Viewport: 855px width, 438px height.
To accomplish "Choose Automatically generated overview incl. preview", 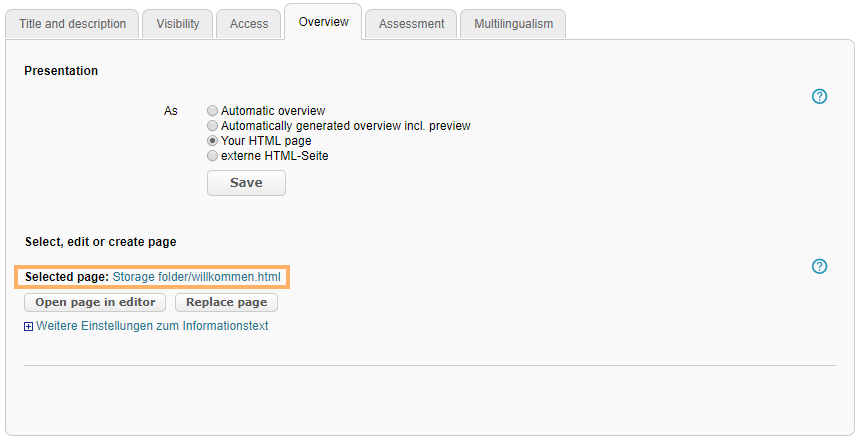I will click(x=212, y=126).
